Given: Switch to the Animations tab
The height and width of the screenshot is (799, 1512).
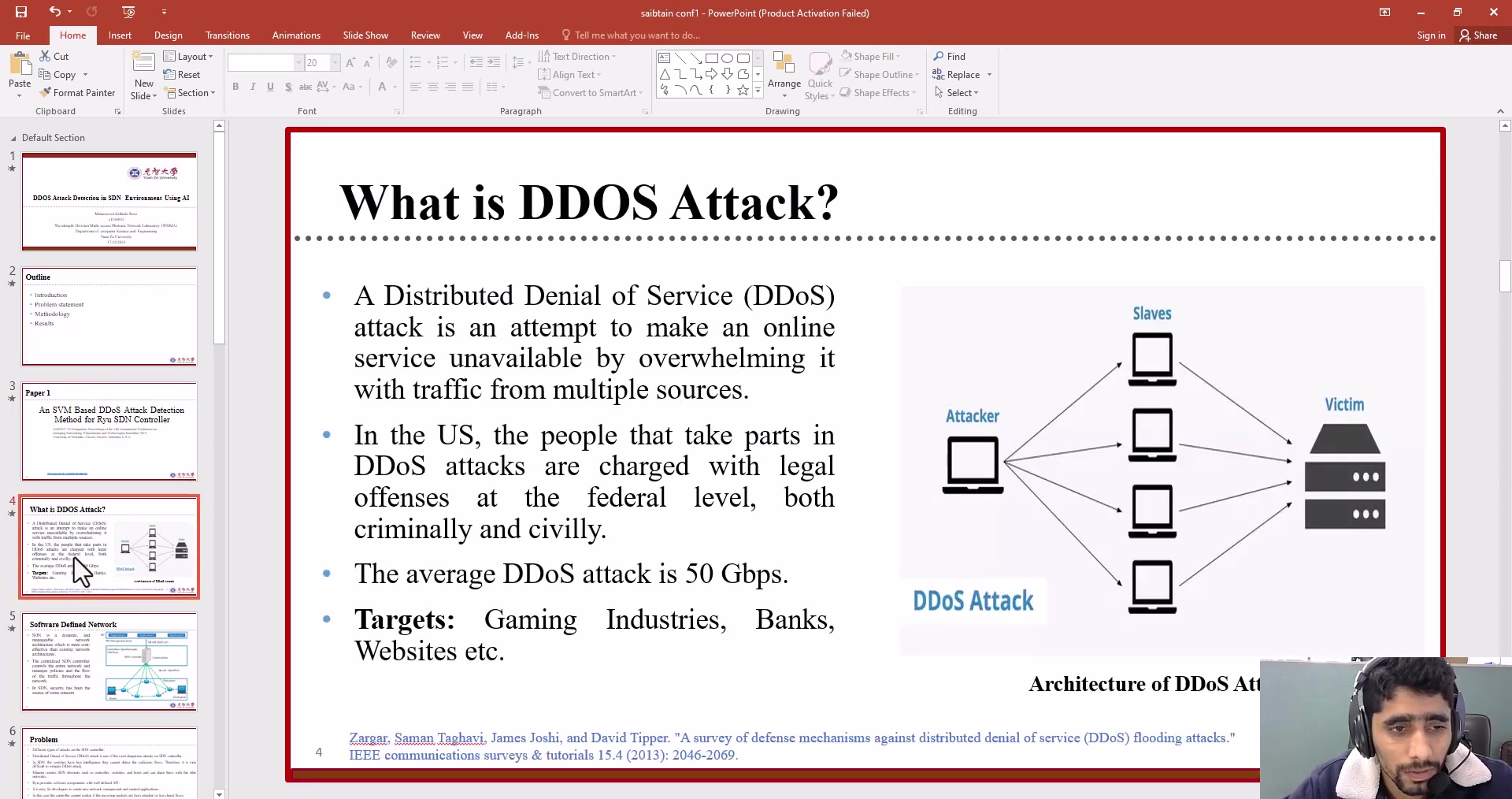Looking at the screenshot, I should (x=296, y=35).
